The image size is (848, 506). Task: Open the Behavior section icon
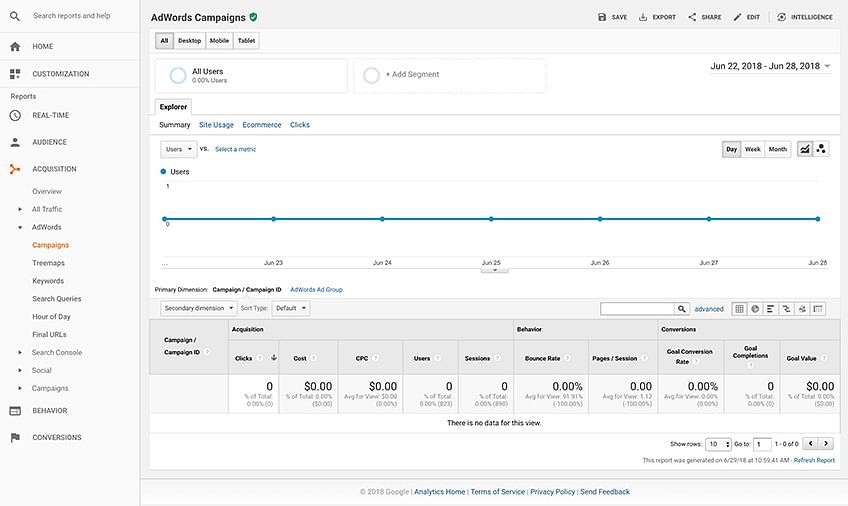click(15, 411)
